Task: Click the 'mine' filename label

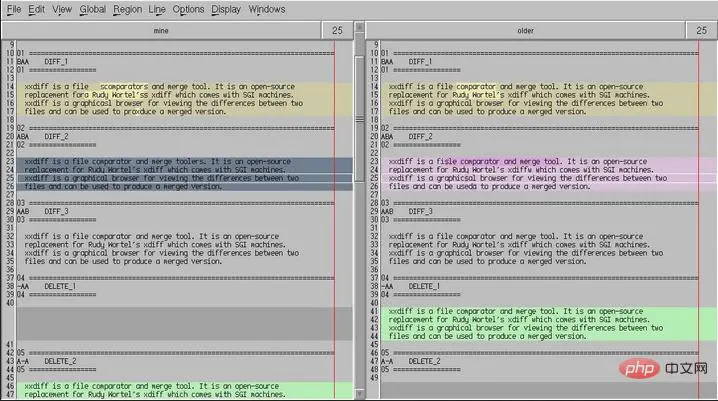Action: coord(160,31)
